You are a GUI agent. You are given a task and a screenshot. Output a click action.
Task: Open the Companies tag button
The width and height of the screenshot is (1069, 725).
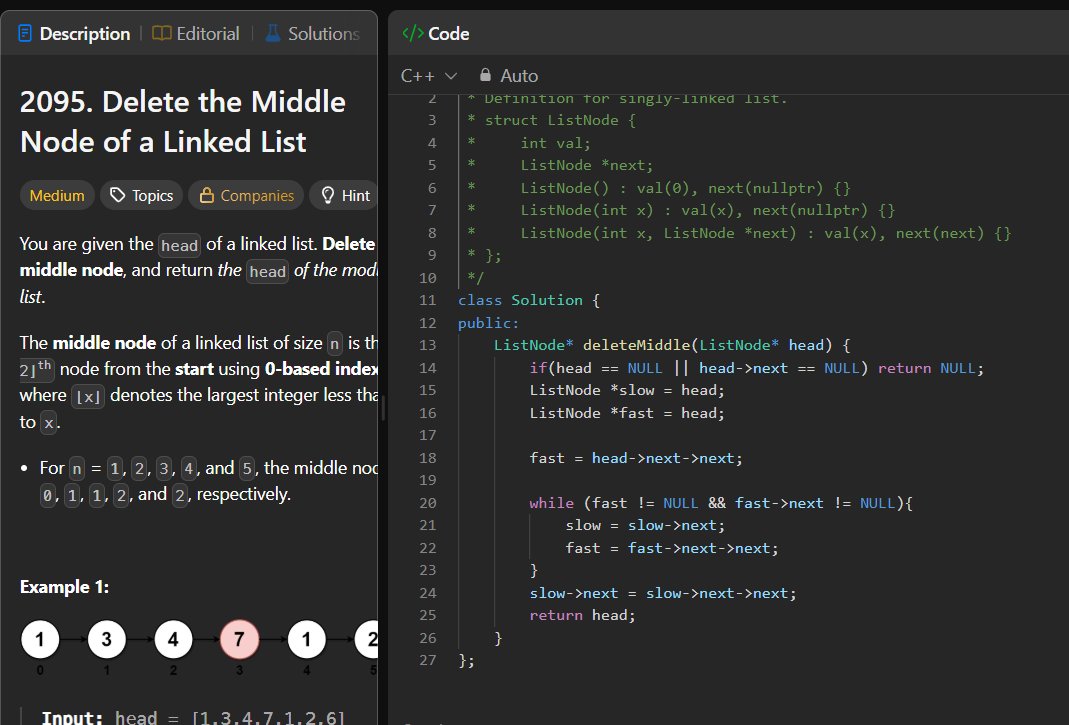click(x=246, y=196)
